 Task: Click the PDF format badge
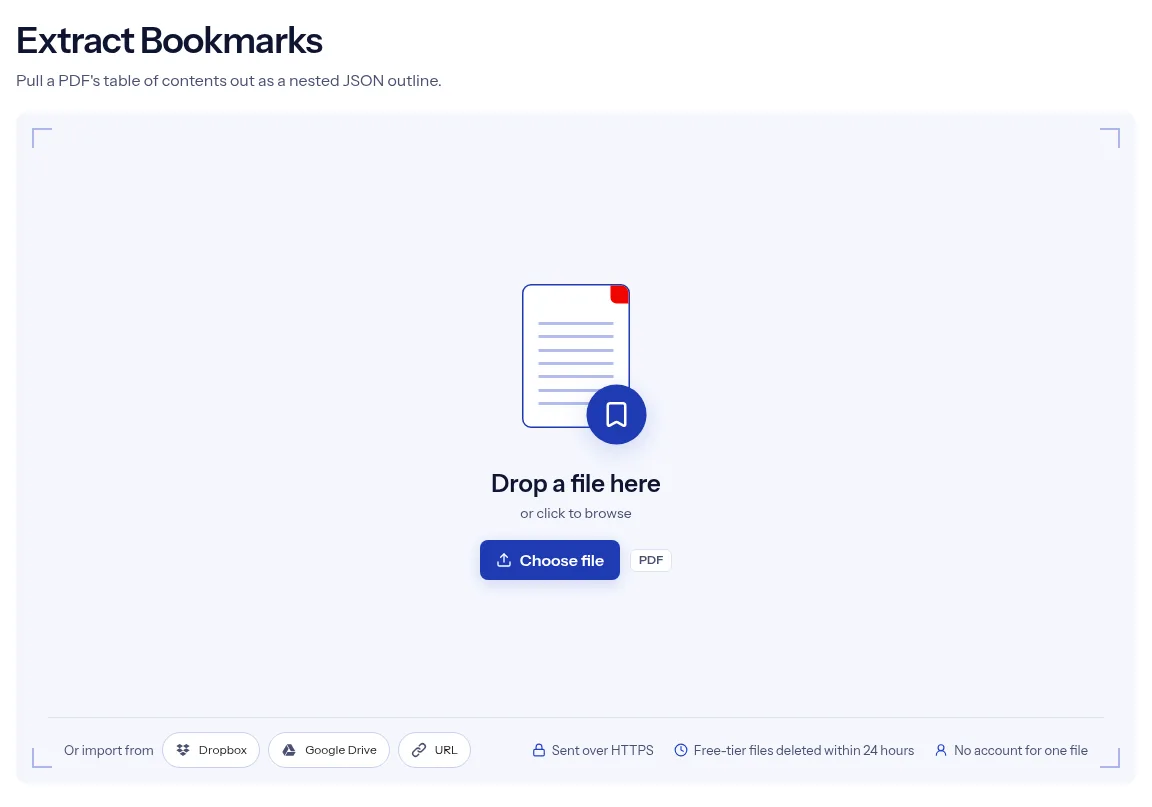tap(650, 560)
